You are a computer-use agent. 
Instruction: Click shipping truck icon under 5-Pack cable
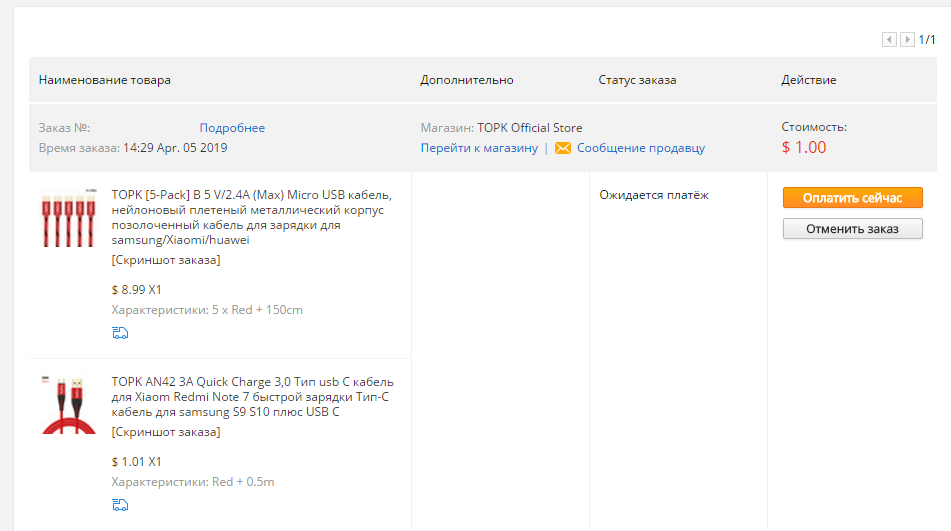[120, 333]
